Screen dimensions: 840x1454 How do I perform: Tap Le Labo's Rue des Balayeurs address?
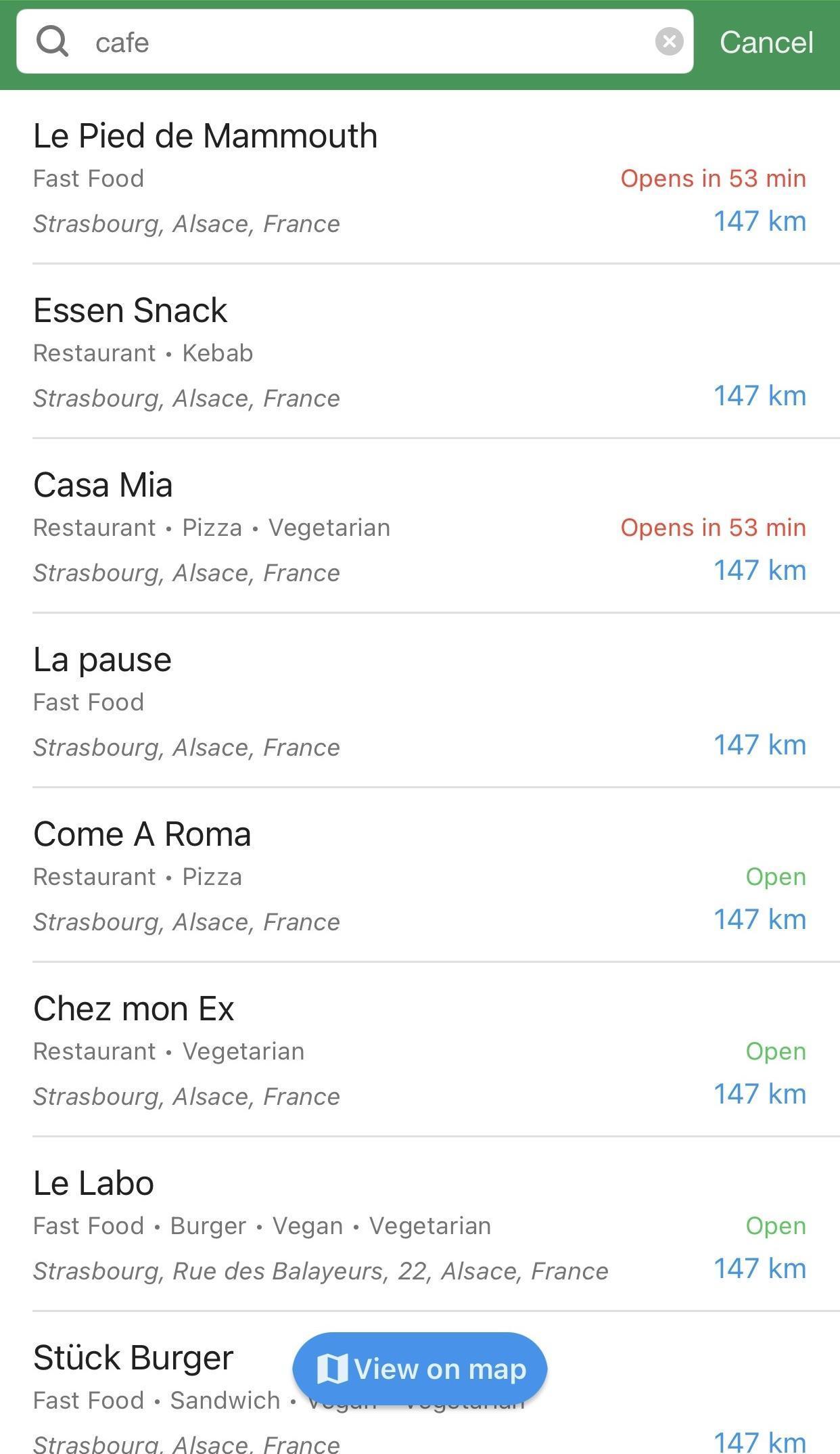coord(321,1271)
